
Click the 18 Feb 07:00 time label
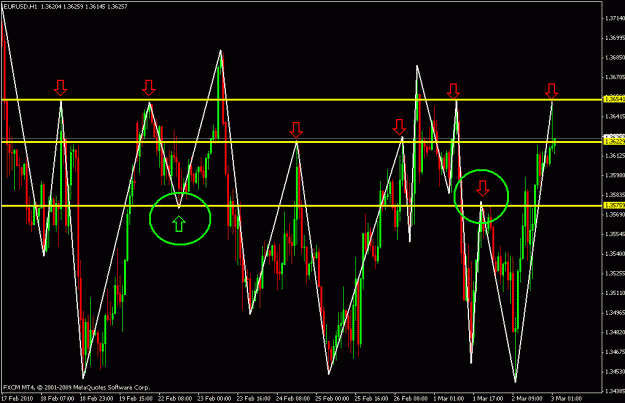(x=57, y=398)
